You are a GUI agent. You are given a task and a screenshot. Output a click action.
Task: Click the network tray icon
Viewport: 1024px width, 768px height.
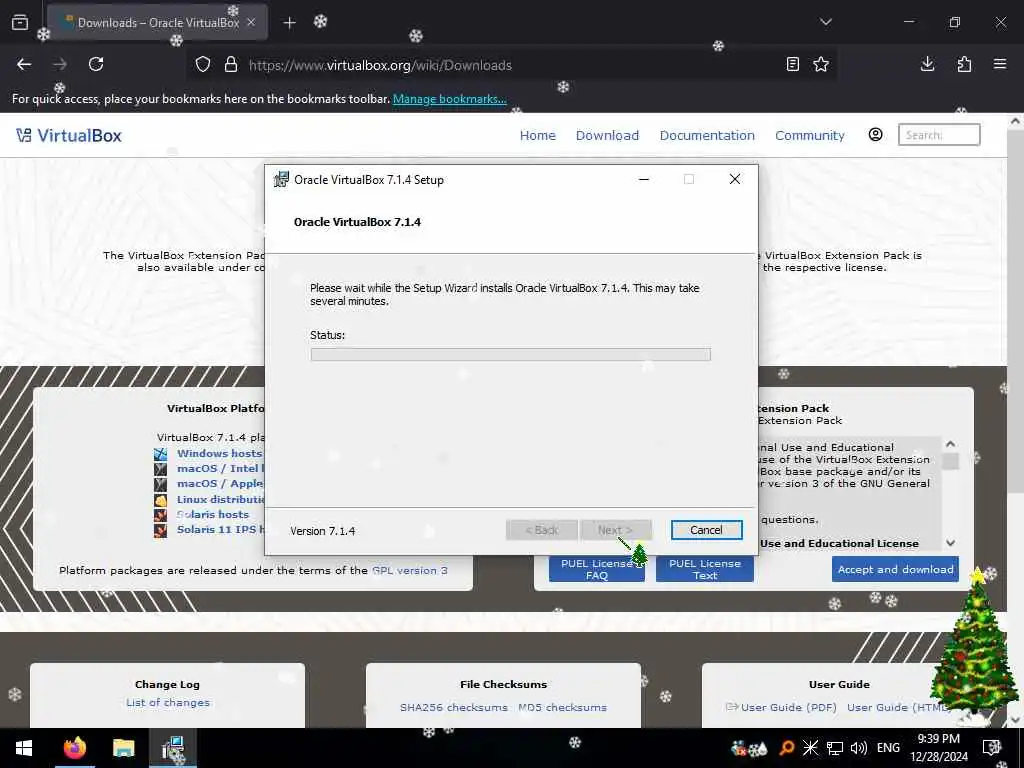click(835, 748)
